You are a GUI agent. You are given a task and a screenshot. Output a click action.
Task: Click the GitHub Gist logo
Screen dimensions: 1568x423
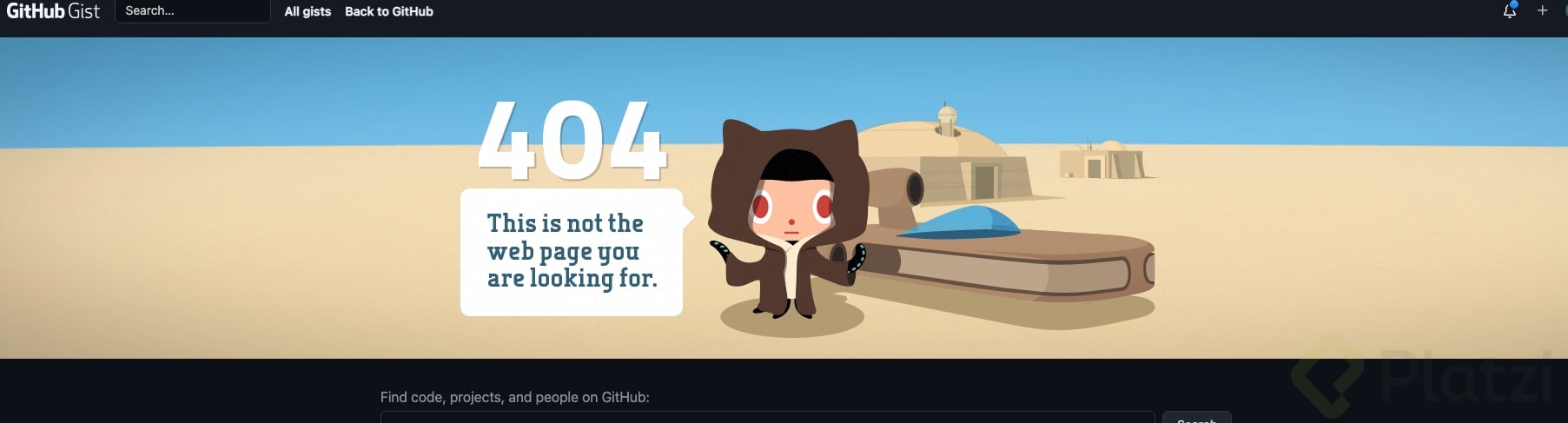tap(53, 11)
